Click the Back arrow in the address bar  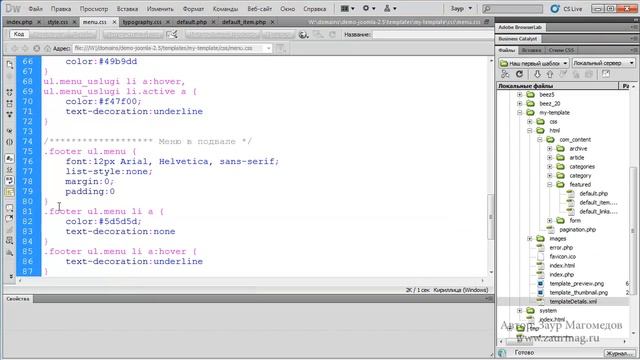pos(14,48)
